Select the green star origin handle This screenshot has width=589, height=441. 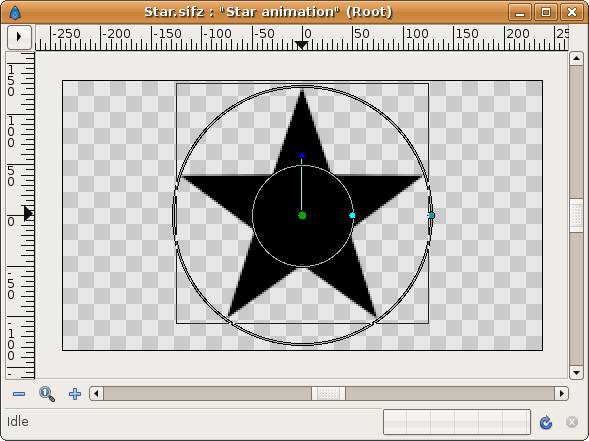click(x=302, y=215)
